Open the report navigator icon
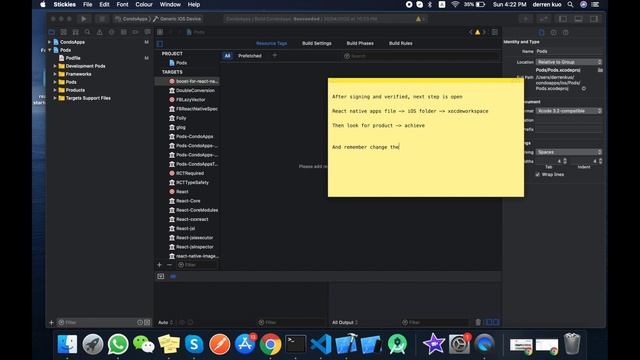Viewport: 640px width, 360px height. tap(147, 32)
